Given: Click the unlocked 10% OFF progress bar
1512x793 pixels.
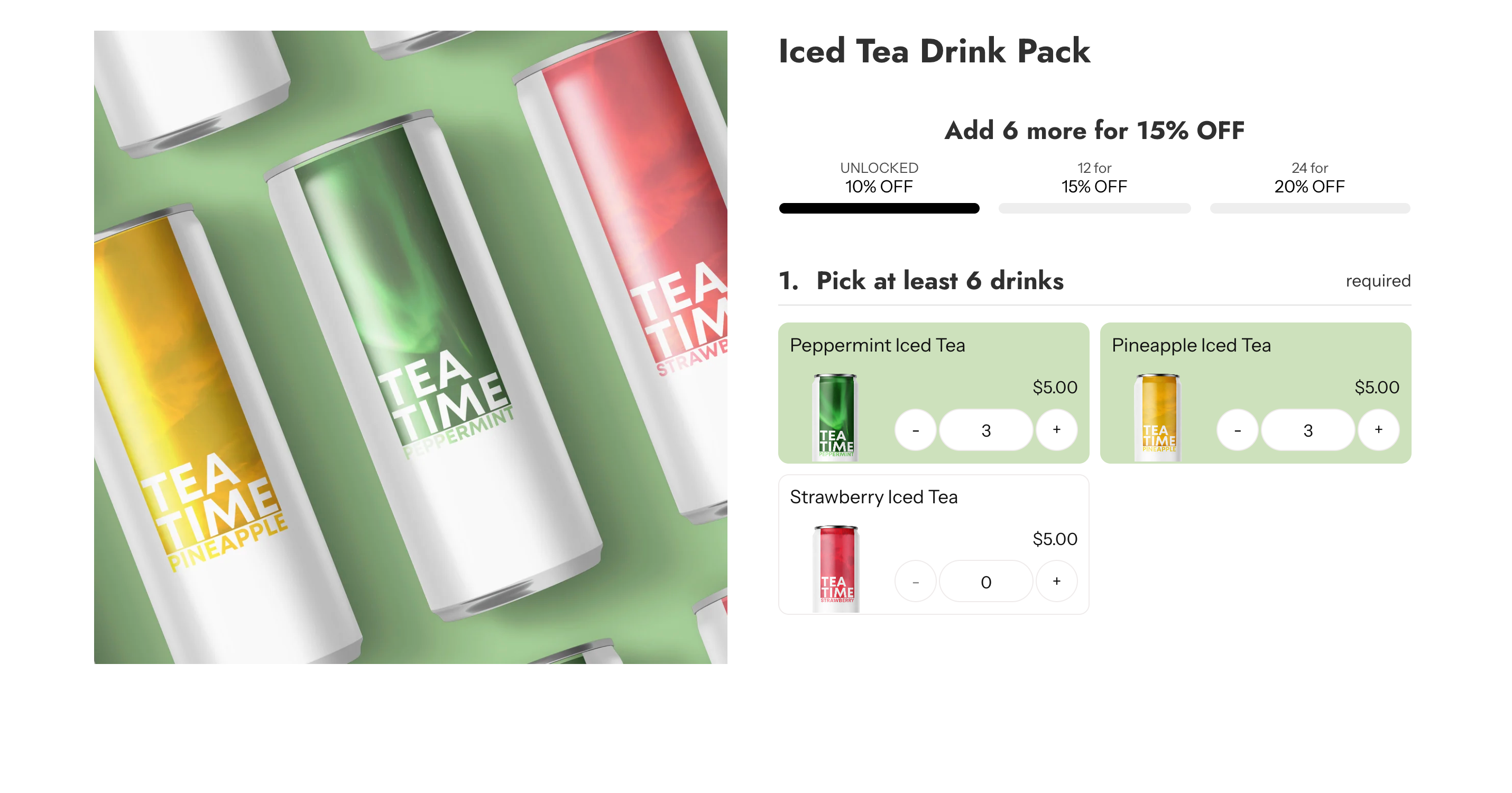Looking at the screenshot, I should pyautogui.click(x=879, y=208).
